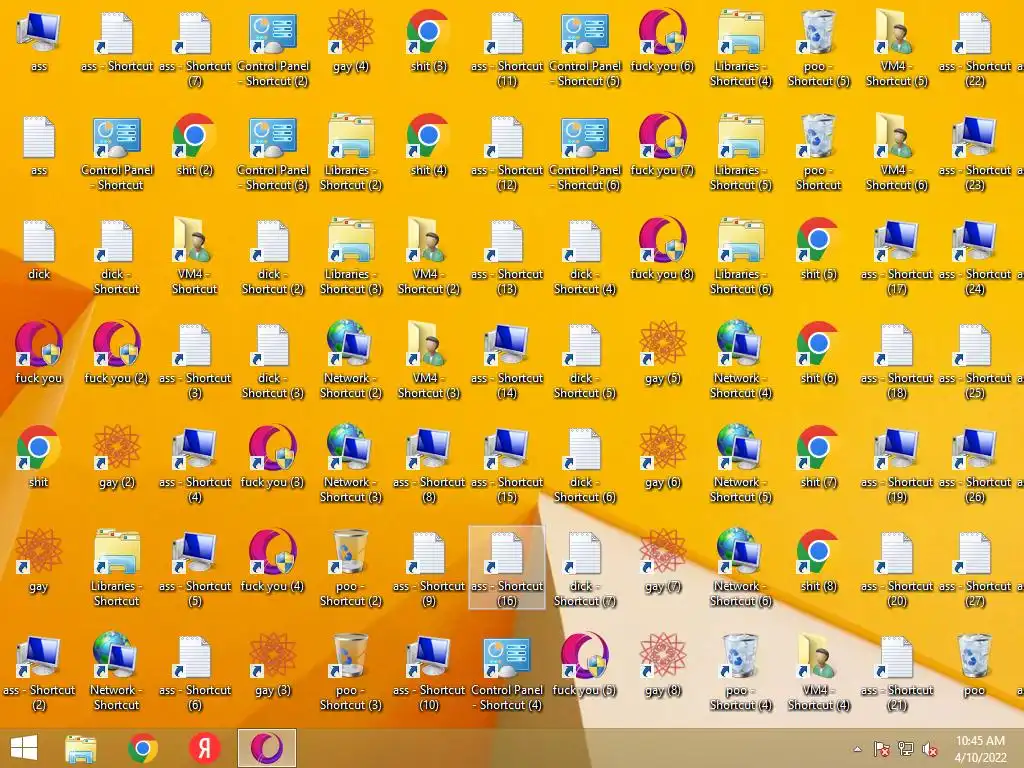Select ass - Shortcut (9) document icon
The width and height of the screenshot is (1024, 768).
428,568
